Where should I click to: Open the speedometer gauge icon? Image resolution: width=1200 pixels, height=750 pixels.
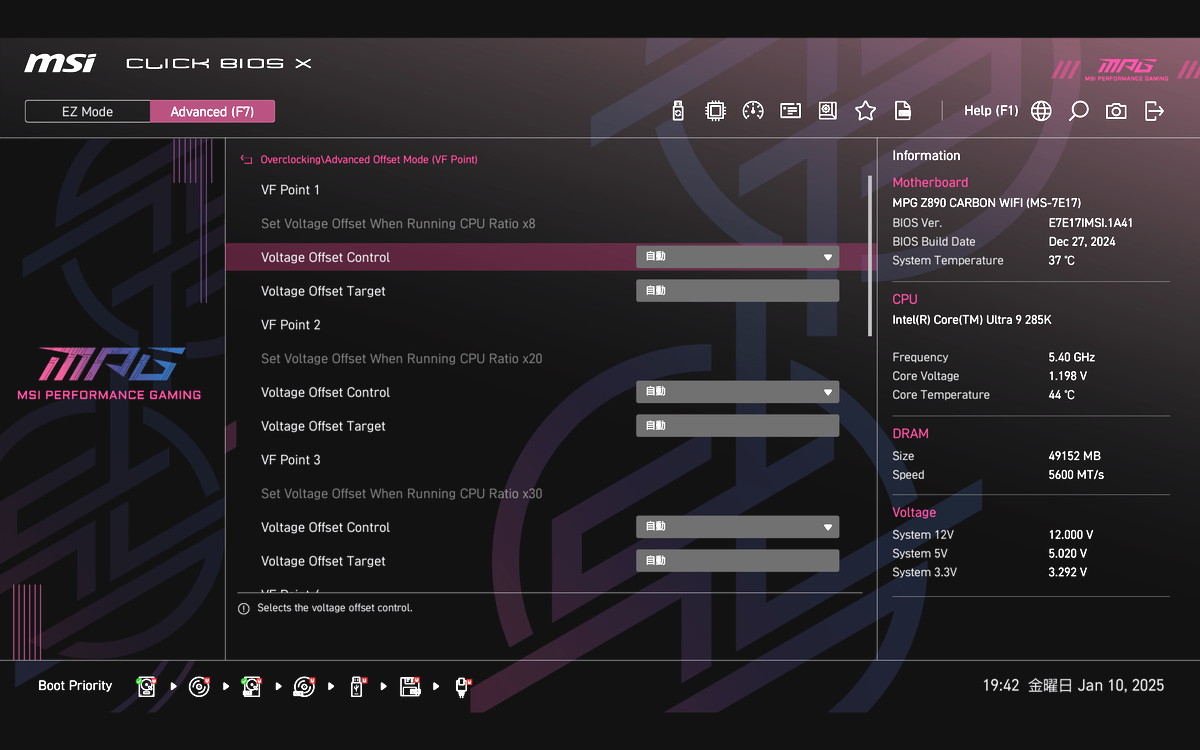coord(753,111)
